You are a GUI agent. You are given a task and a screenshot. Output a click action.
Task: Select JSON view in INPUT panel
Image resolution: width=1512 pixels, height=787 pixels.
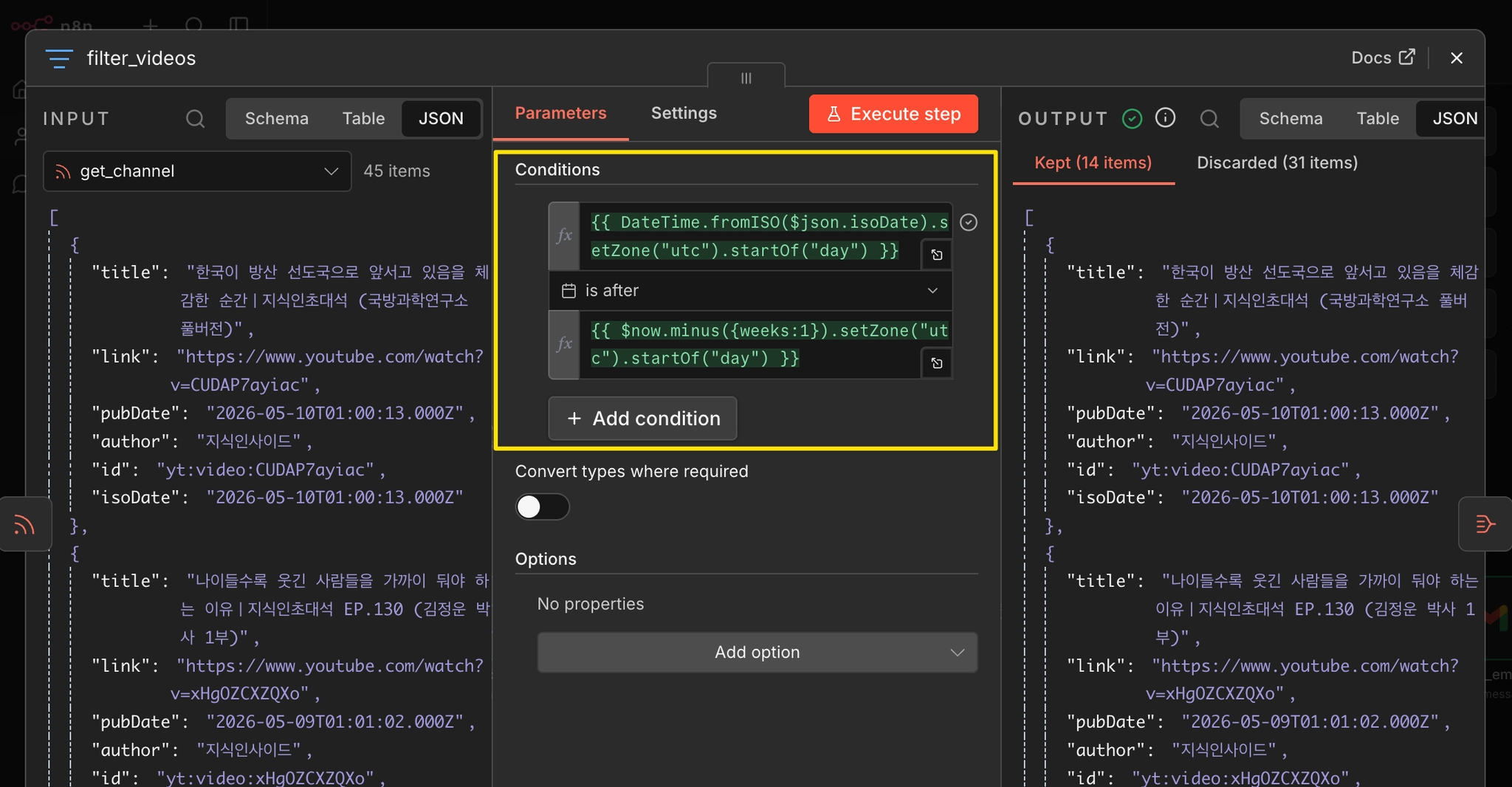(x=441, y=118)
